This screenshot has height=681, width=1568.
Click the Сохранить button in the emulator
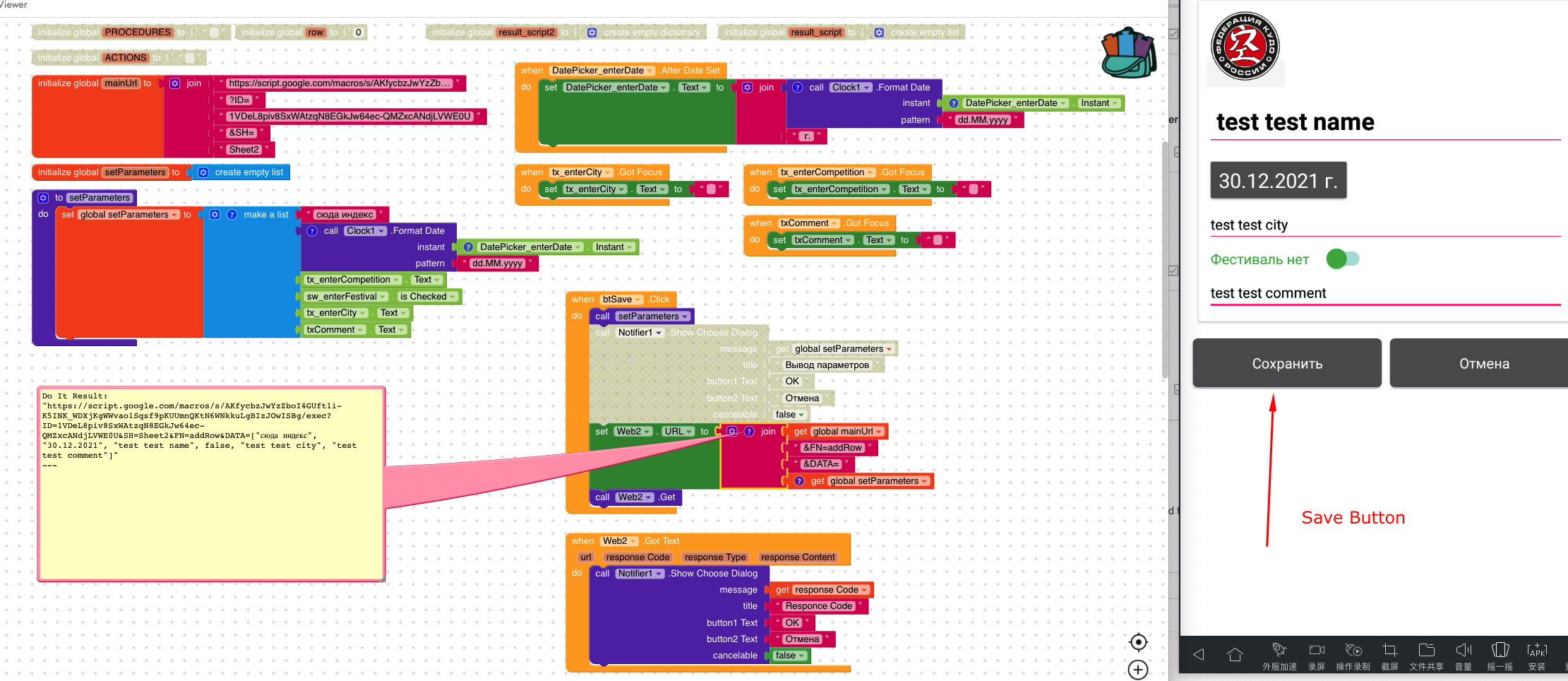pos(1287,363)
